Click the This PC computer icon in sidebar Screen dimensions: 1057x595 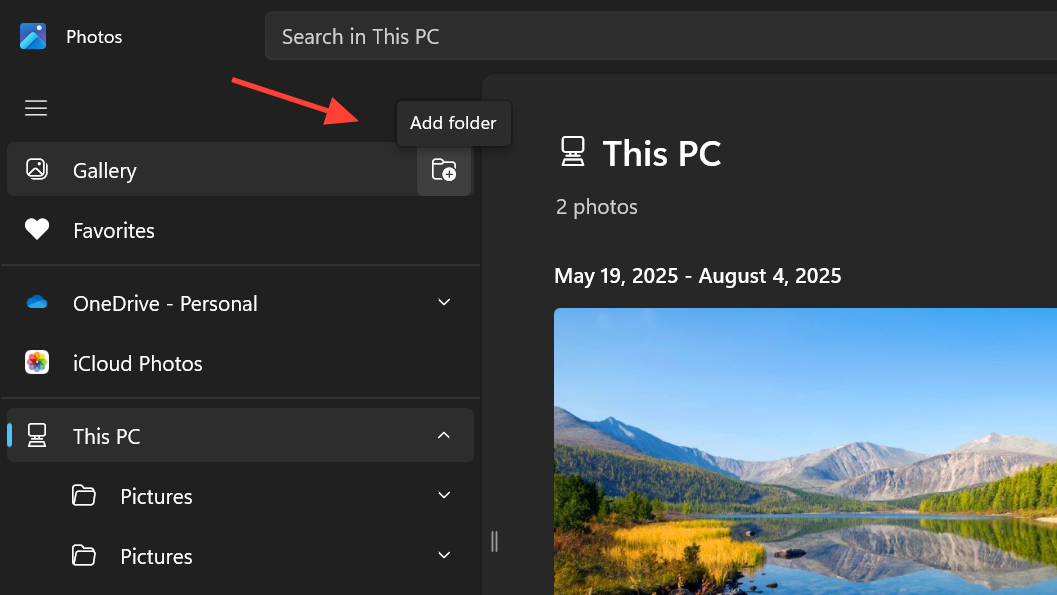click(x=37, y=435)
